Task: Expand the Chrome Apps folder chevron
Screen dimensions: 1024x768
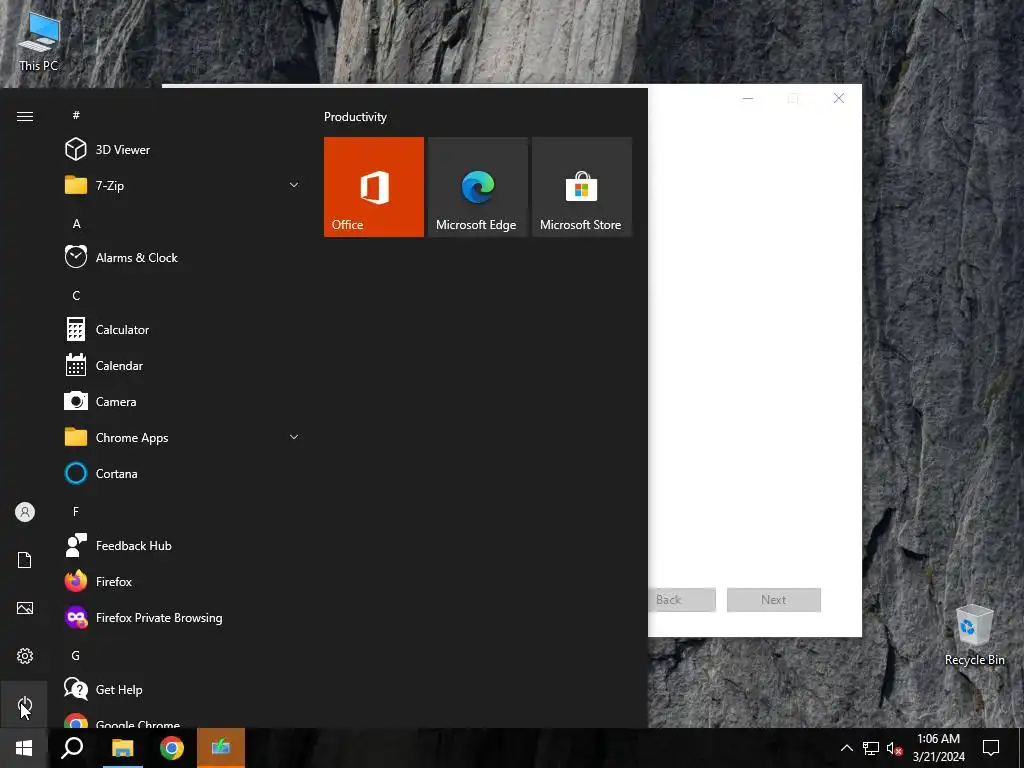Action: (294, 438)
